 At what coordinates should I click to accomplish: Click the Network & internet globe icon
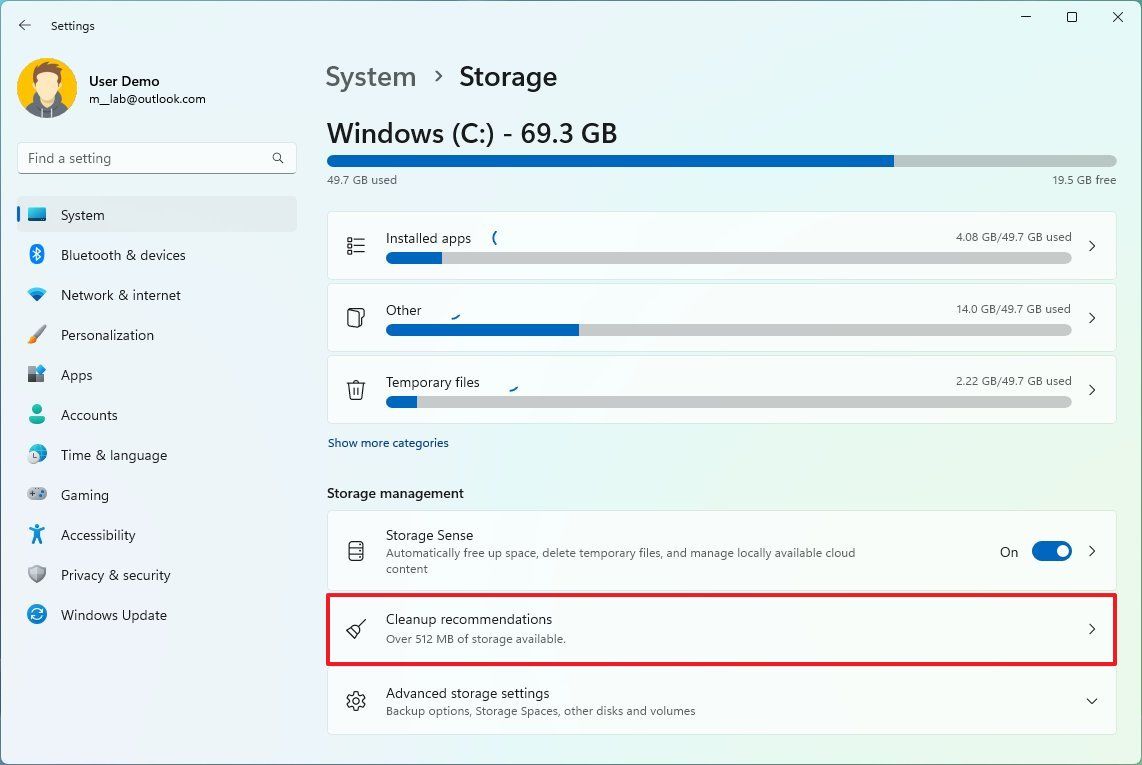37,295
